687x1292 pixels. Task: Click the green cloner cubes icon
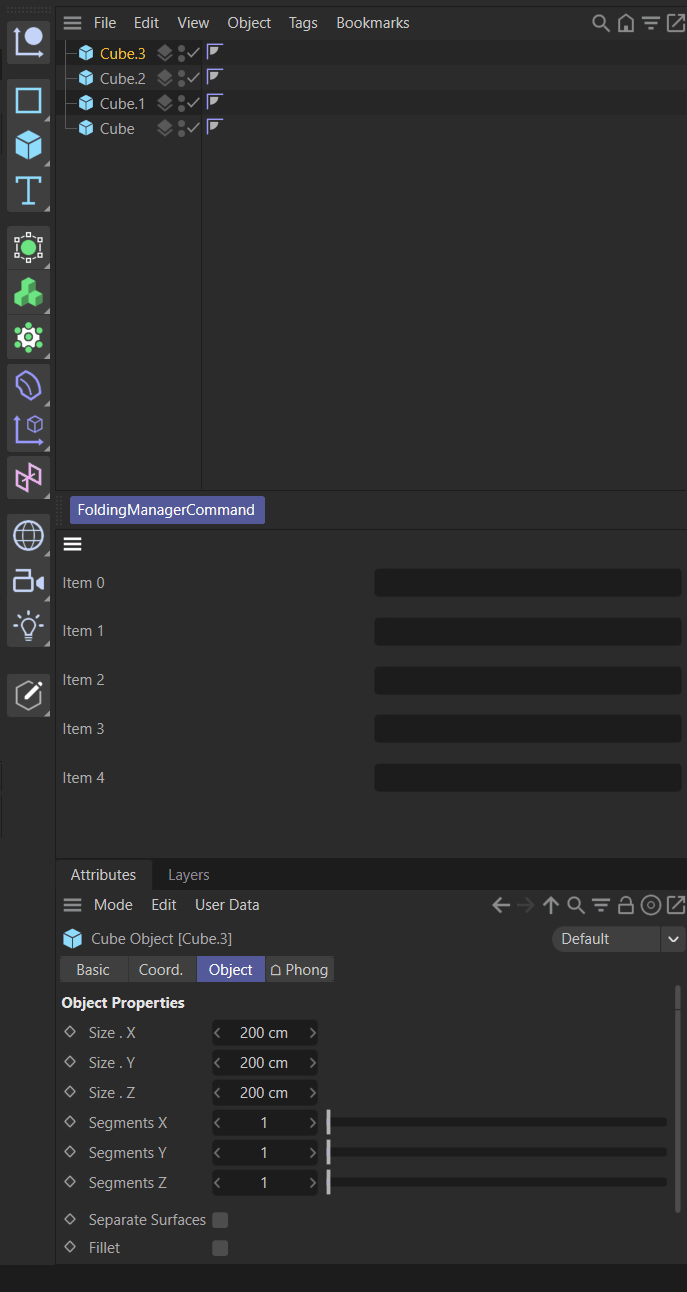28,293
